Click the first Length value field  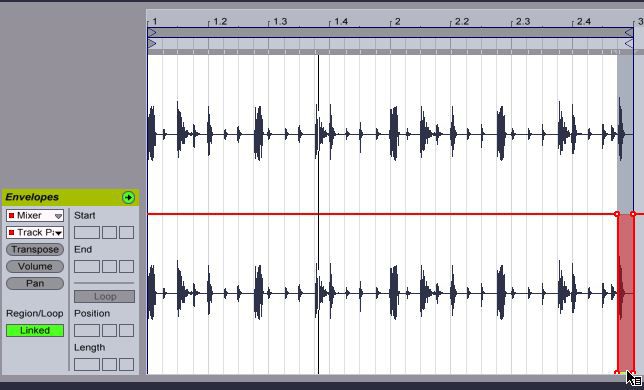(x=87, y=364)
